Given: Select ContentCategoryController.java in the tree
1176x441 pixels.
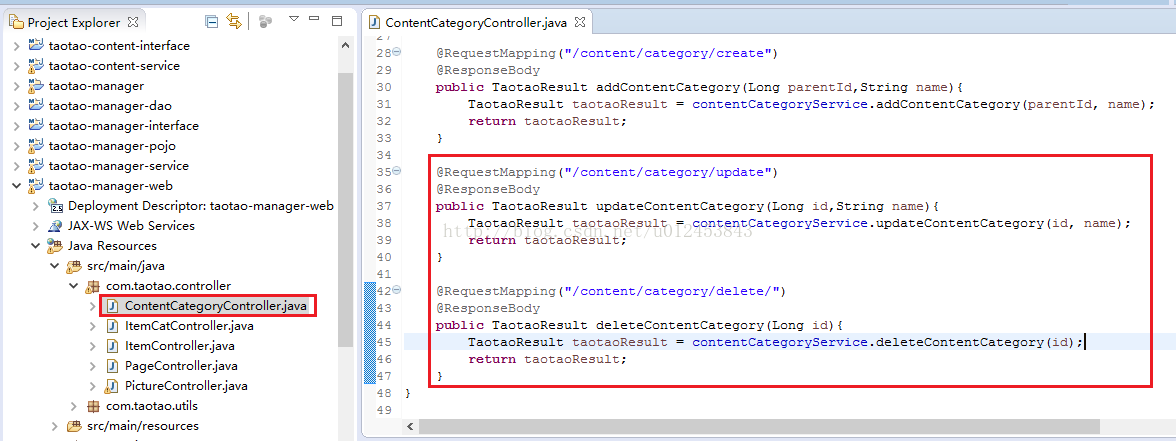Looking at the screenshot, I should (x=217, y=306).
